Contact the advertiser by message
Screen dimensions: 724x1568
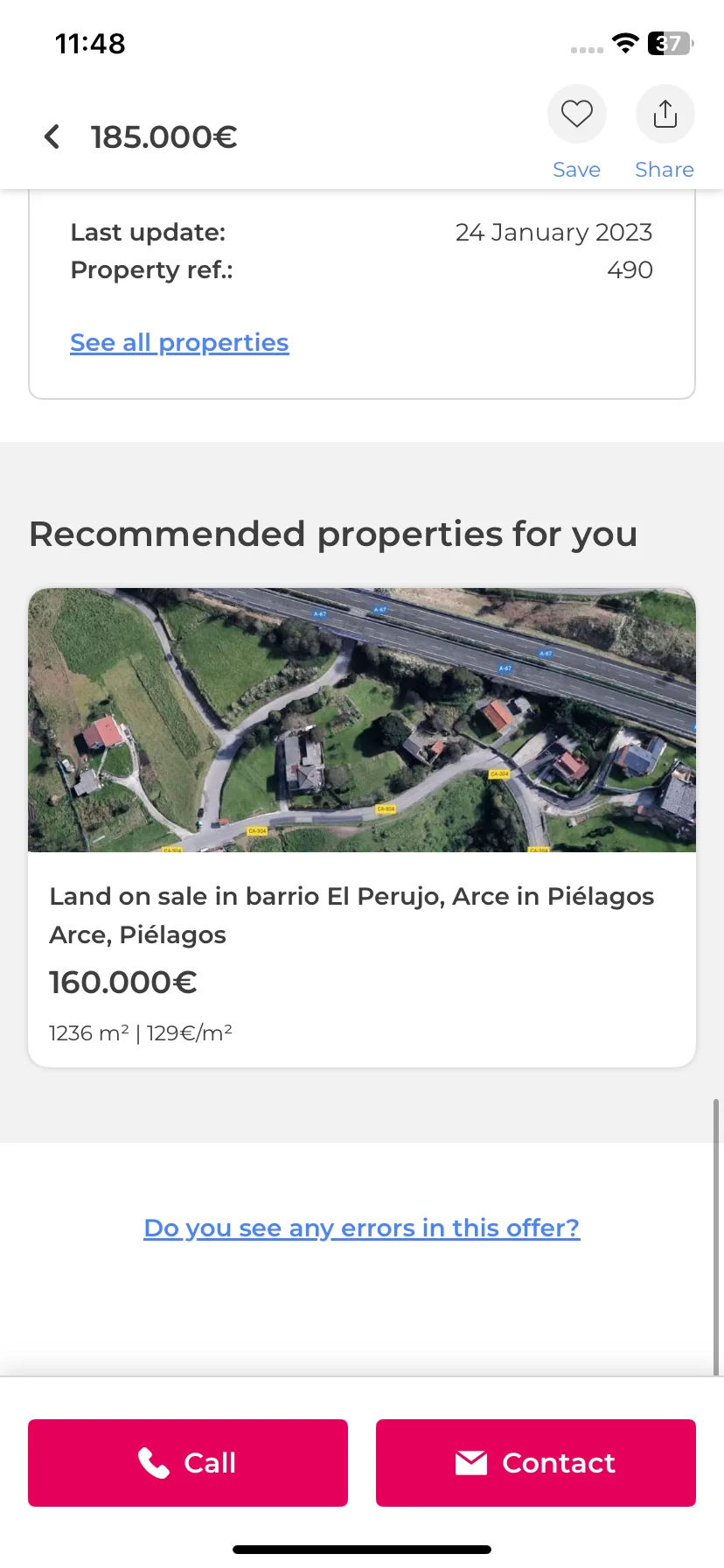point(536,1463)
